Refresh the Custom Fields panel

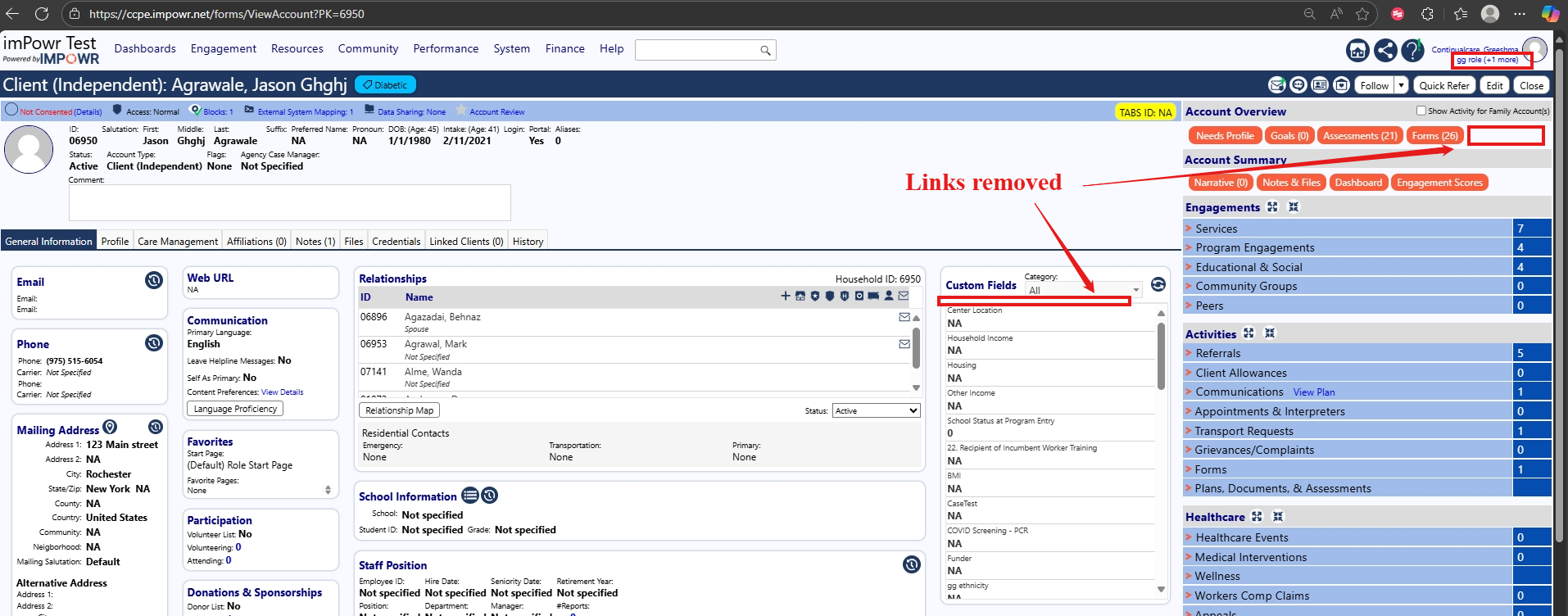1158,284
